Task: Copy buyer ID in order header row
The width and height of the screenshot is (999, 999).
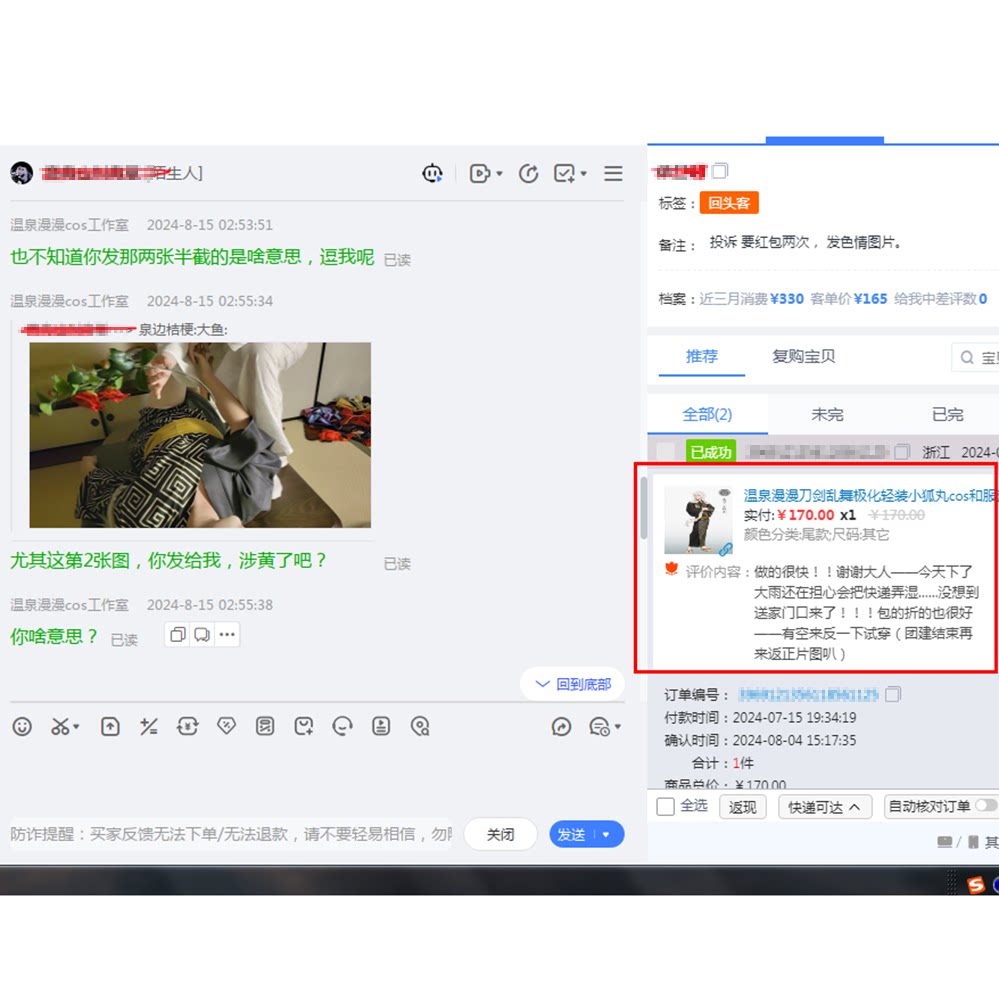Action: [902, 452]
